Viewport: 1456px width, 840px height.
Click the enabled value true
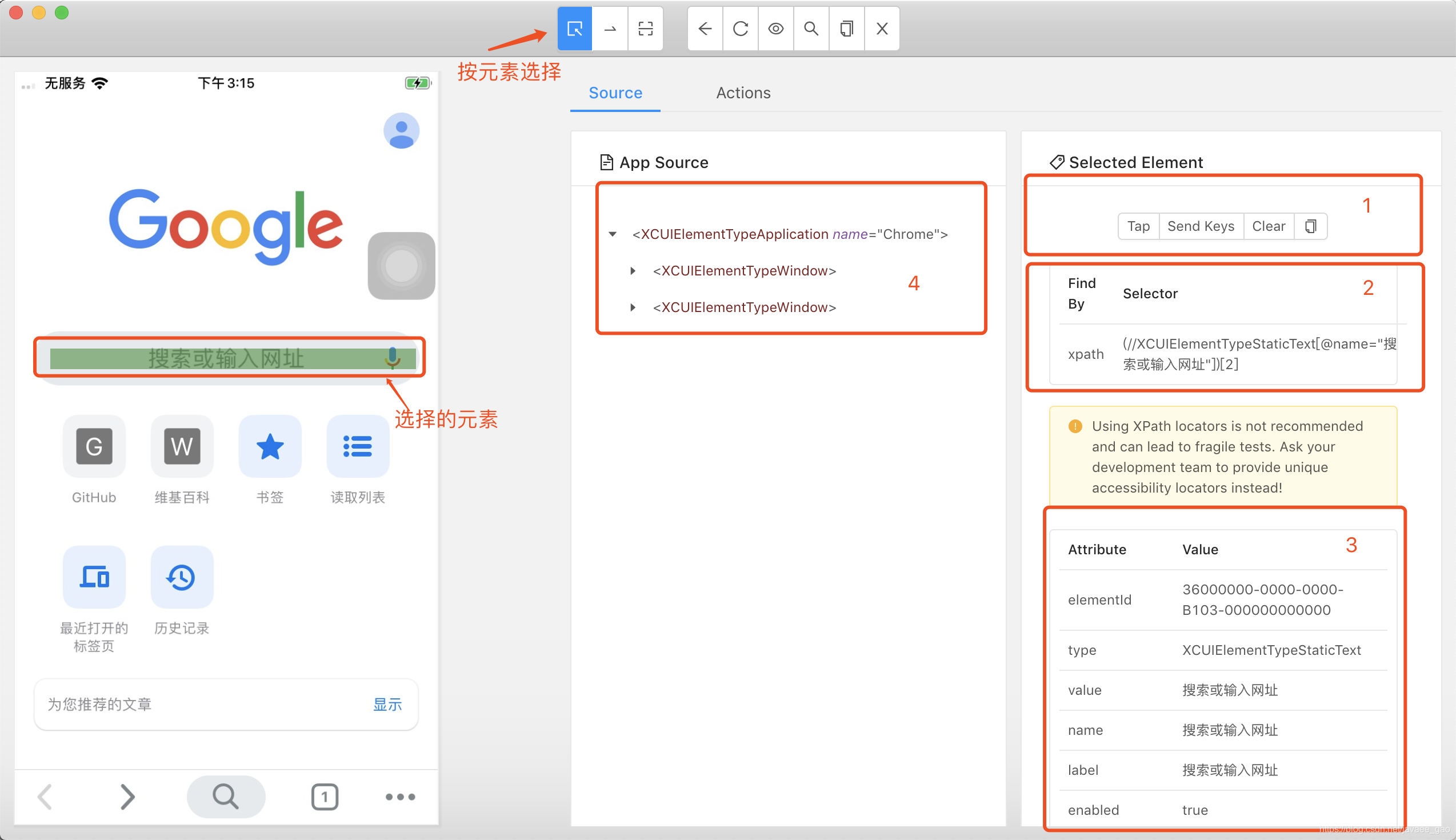point(1195,810)
